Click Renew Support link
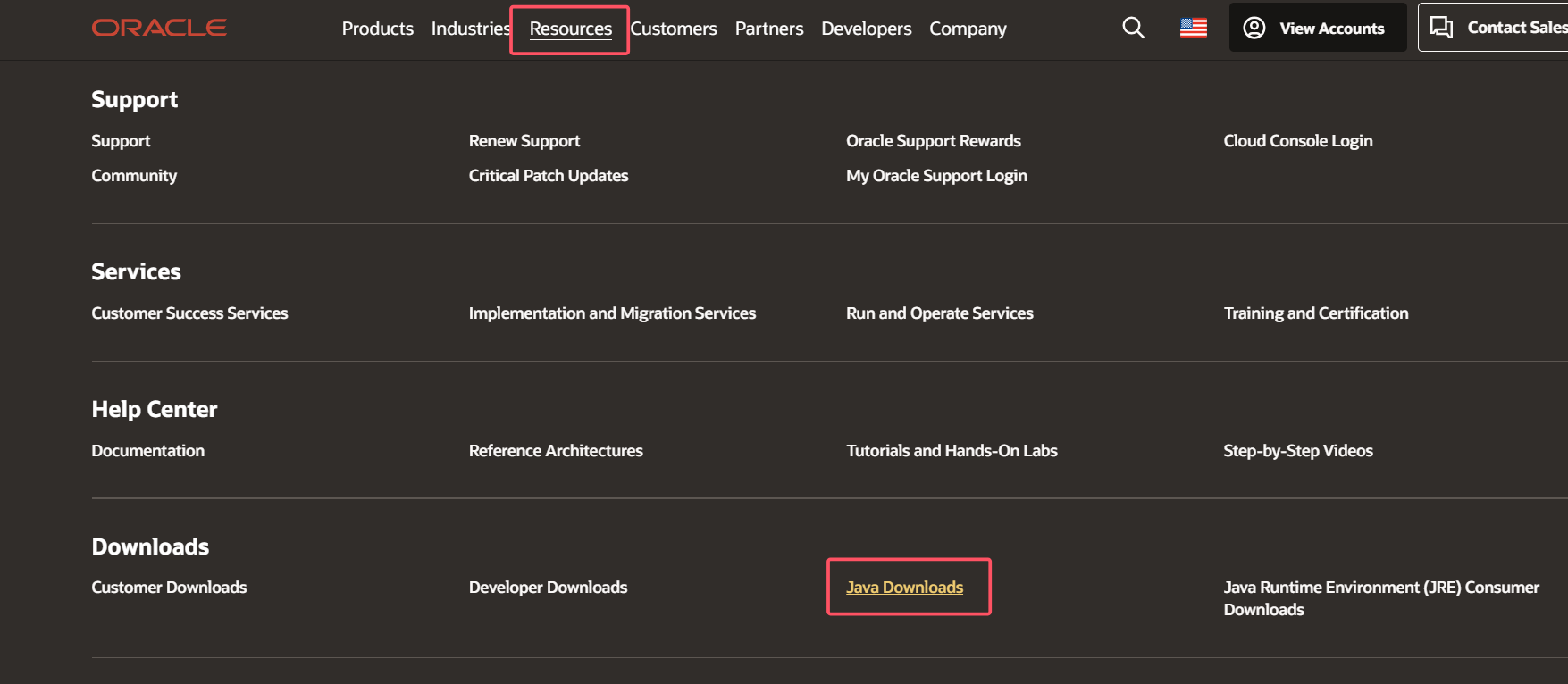This screenshot has height=684, width=1568. coord(524,141)
